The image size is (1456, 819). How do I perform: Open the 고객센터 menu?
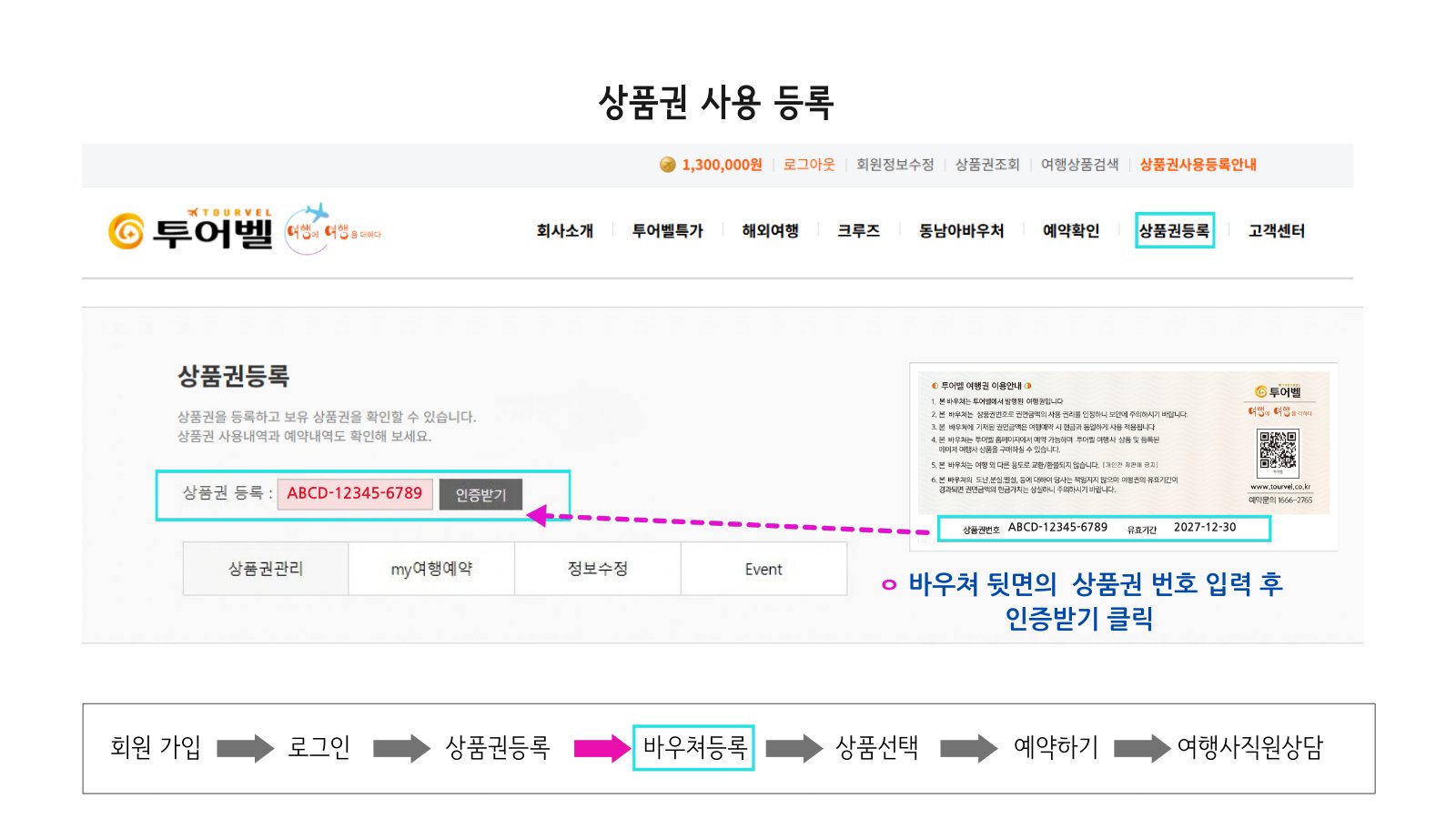point(1277,231)
